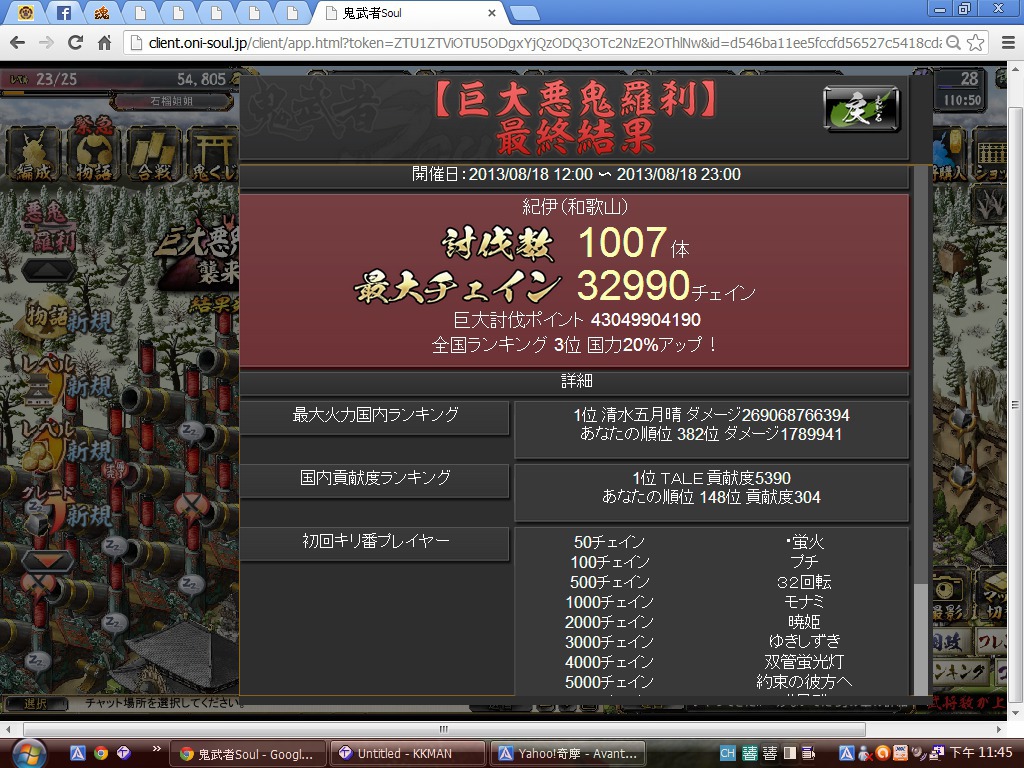Switch to the Facebook browser tab
Viewport: 1024px width, 768px height.
click(63, 12)
